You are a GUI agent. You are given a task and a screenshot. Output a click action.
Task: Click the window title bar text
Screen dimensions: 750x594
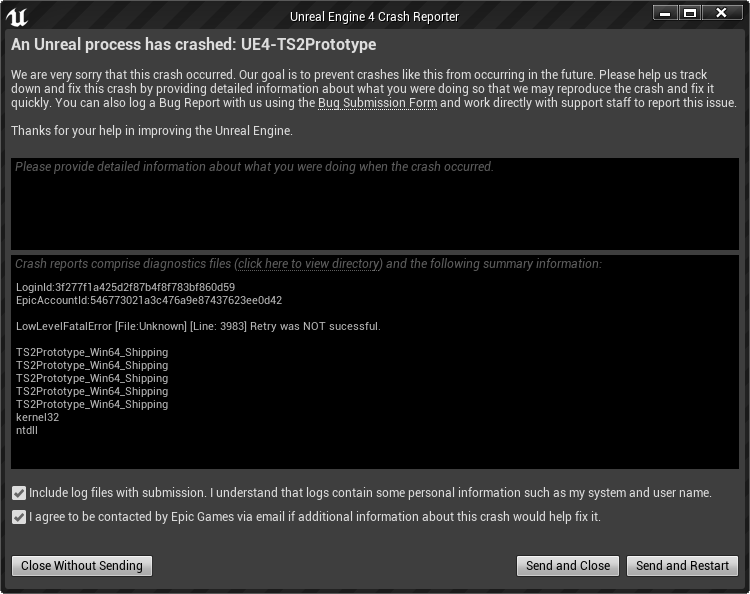pos(374,17)
